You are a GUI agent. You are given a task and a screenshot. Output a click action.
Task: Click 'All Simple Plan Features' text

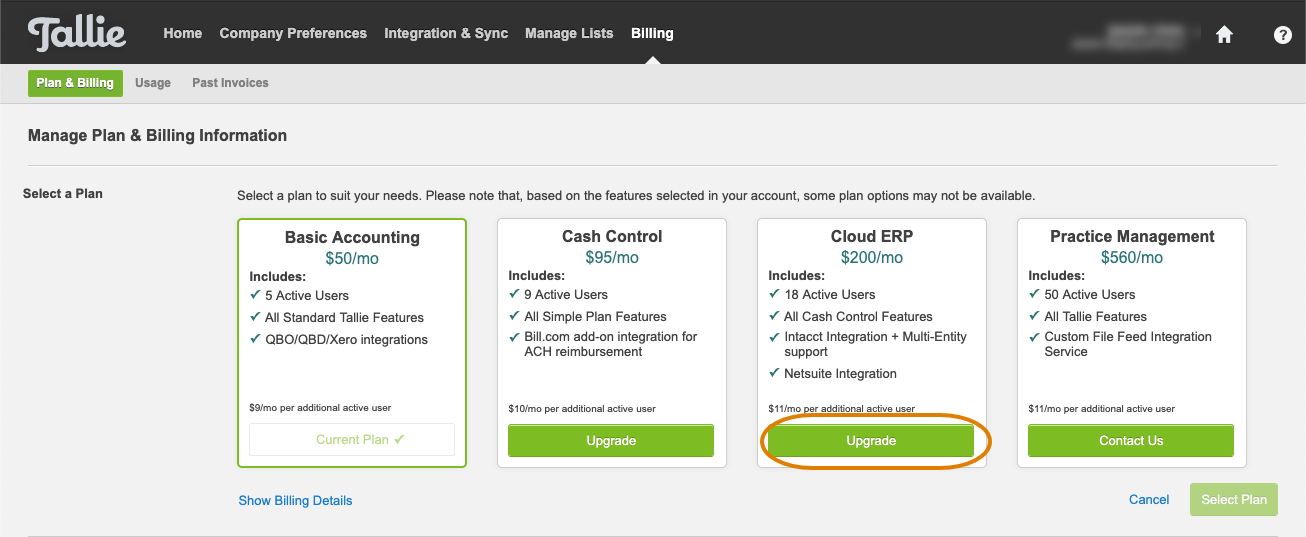(x=594, y=317)
